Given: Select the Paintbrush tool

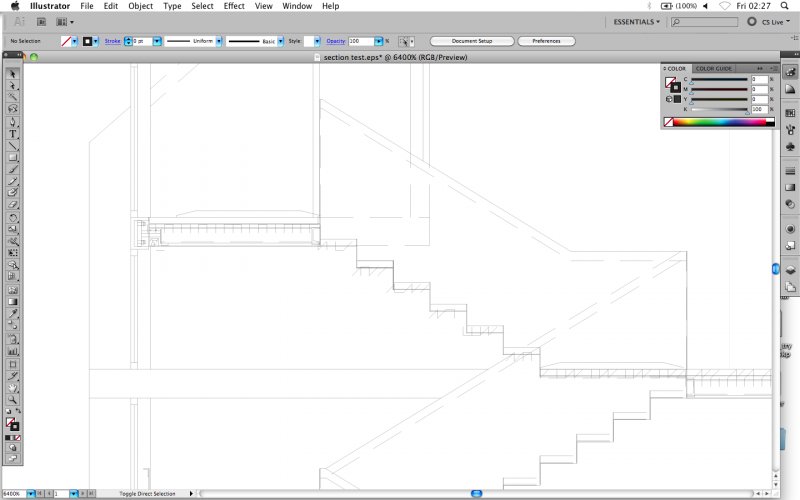Looking at the screenshot, I should [13, 169].
